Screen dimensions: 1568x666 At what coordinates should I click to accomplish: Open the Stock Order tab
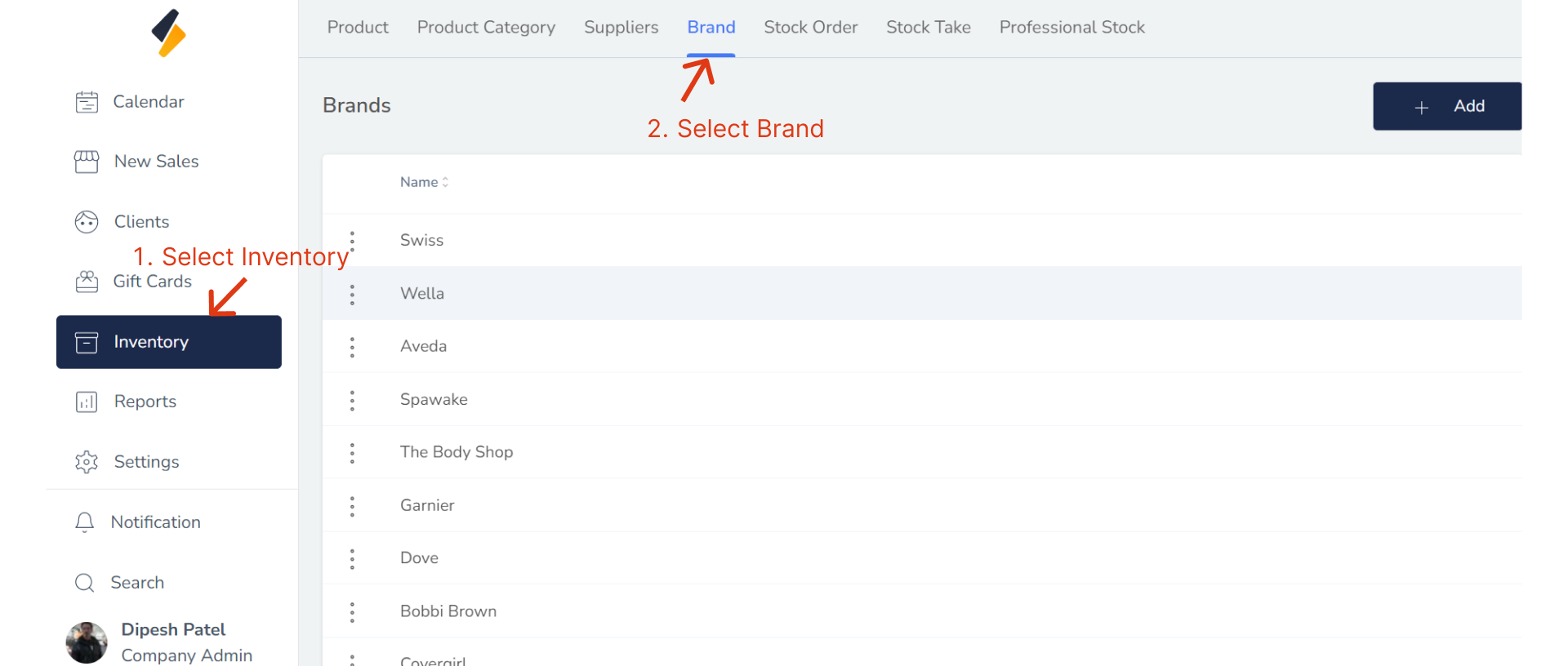pyautogui.click(x=810, y=28)
